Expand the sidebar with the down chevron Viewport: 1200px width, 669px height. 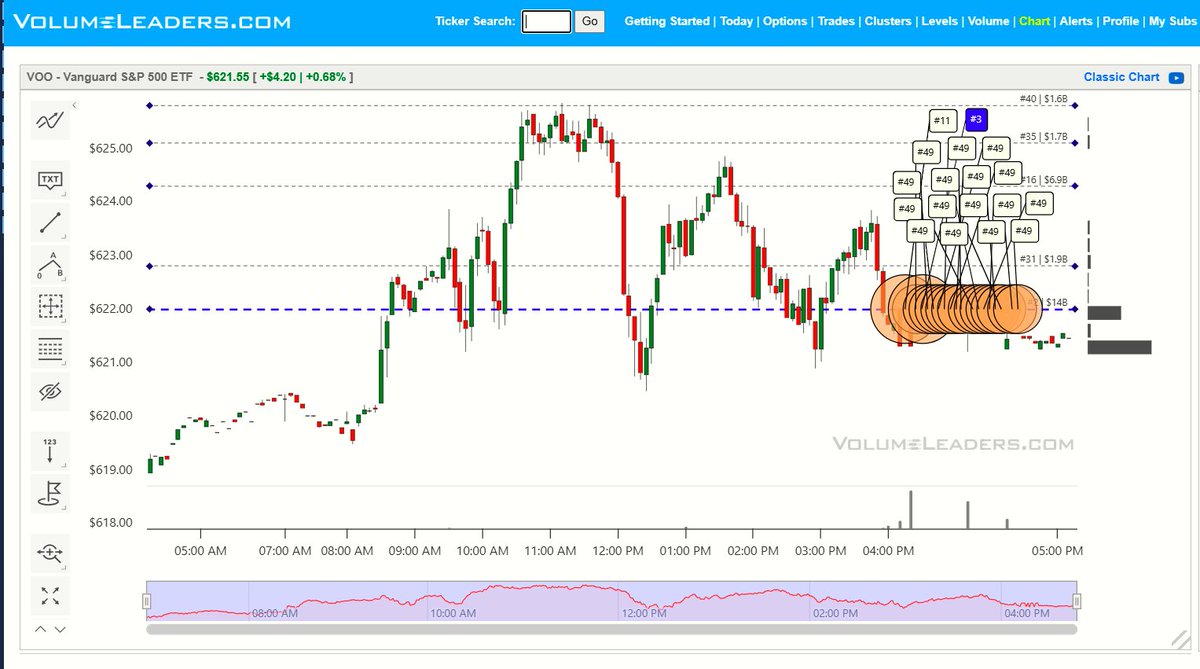coord(61,629)
